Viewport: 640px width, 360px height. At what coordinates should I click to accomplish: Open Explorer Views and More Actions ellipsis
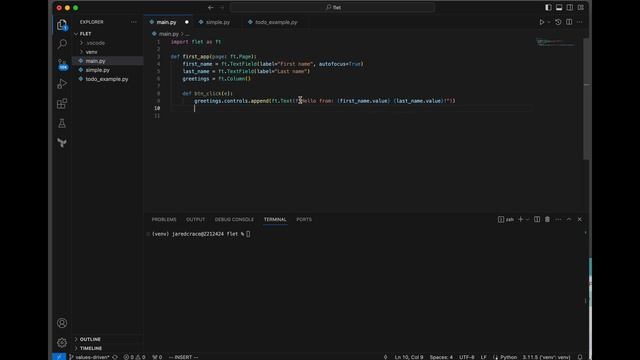(133, 22)
